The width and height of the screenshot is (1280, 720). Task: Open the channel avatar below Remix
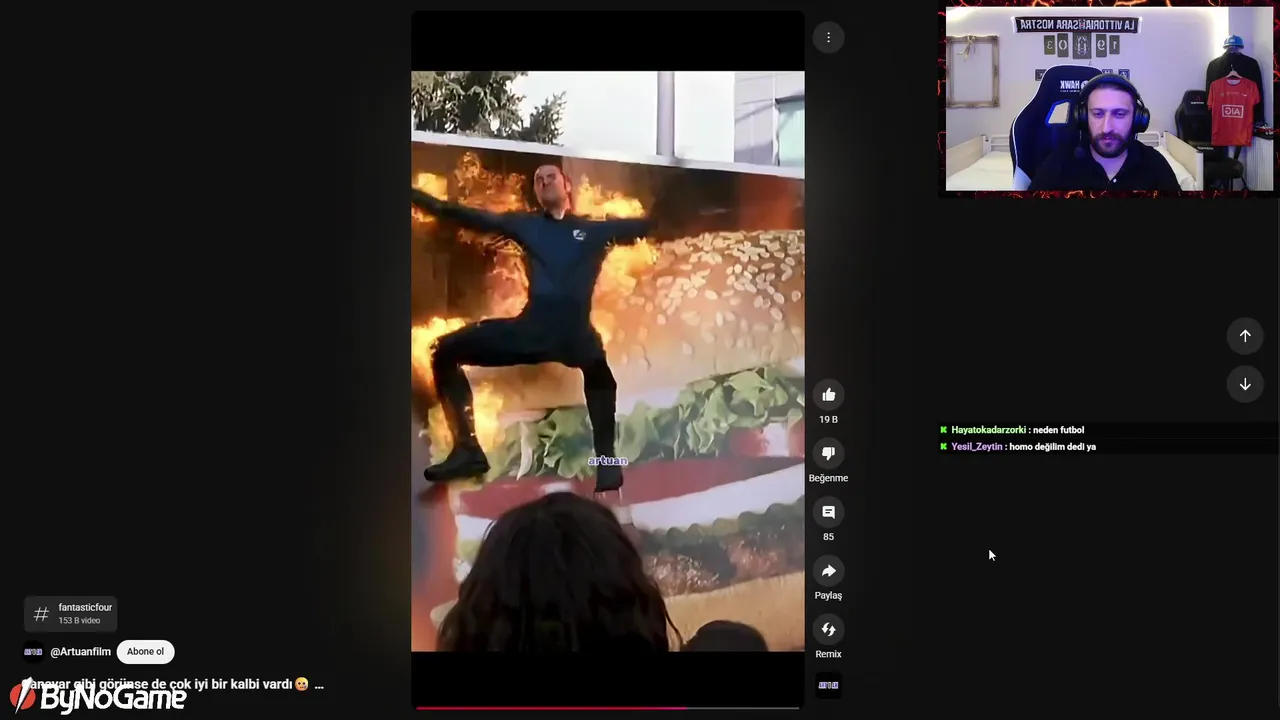tap(828, 685)
